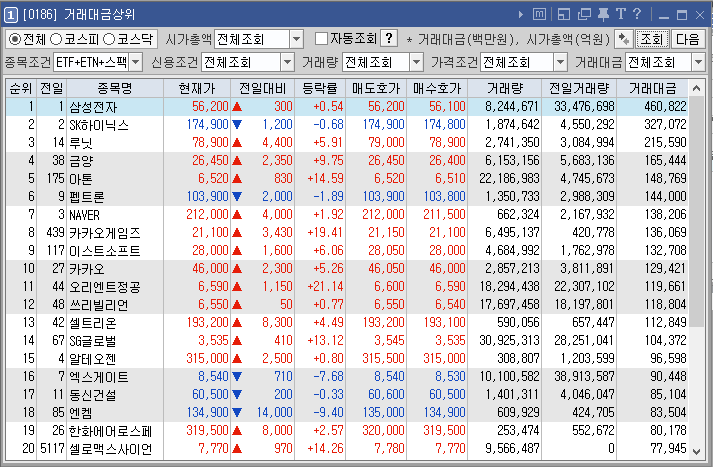Select the 쓰리빌리언 stock name
The image size is (713, 467).
click(98, 305)
